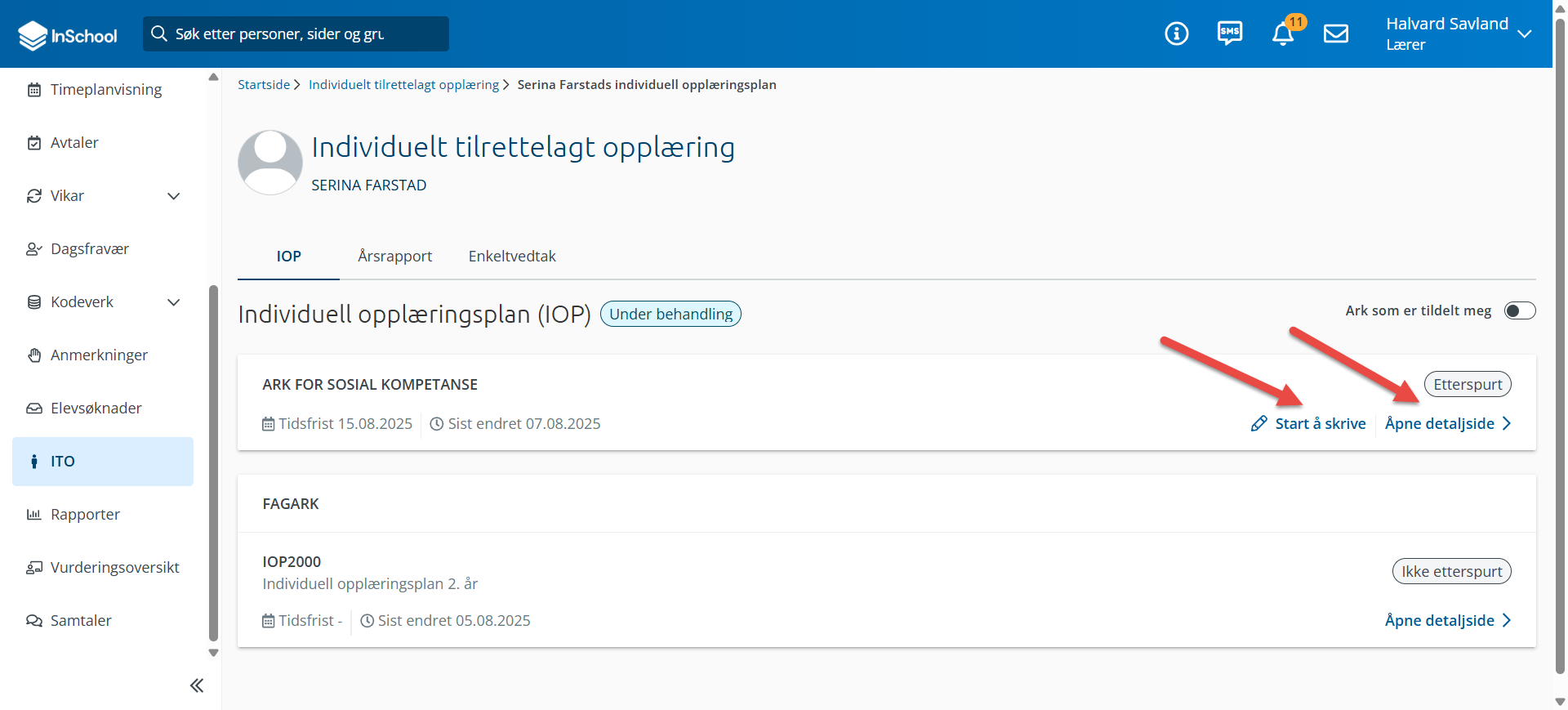The image size is (1568, 710).
Task: Open the mail envelope icon
Action: [1336, 33]
